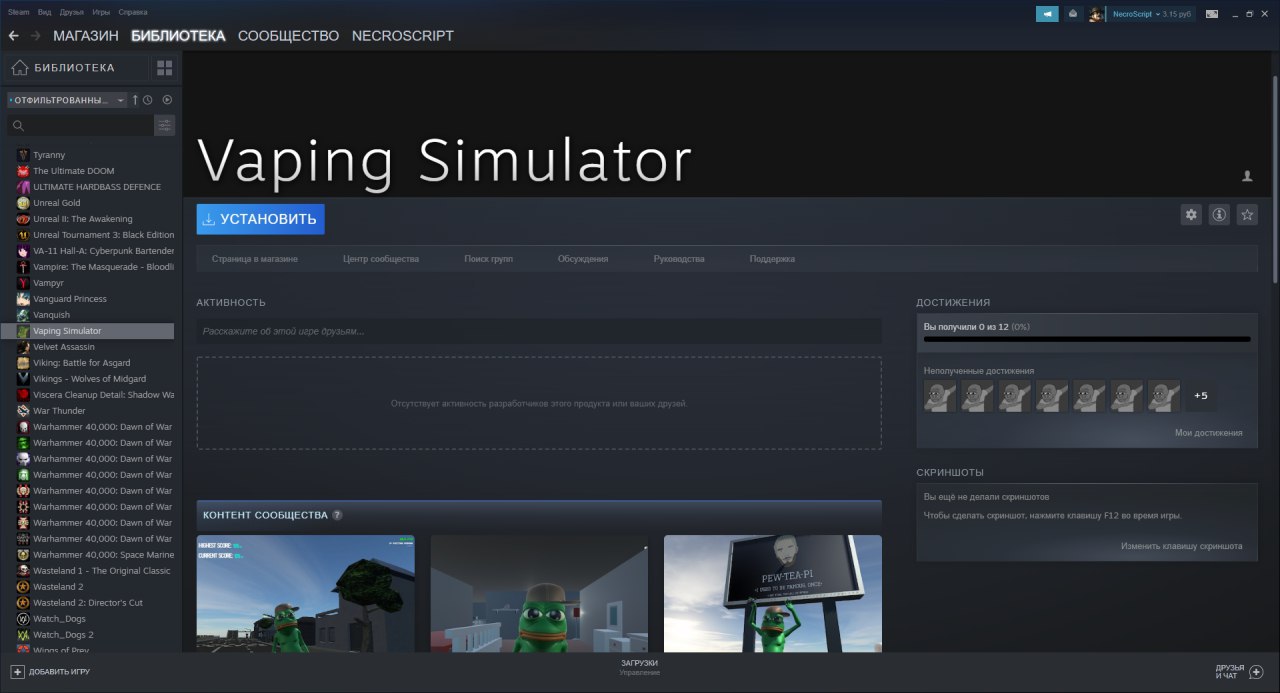Click the announcements megaphone icon
1280x693 pixels.
tap(1047, 14)
